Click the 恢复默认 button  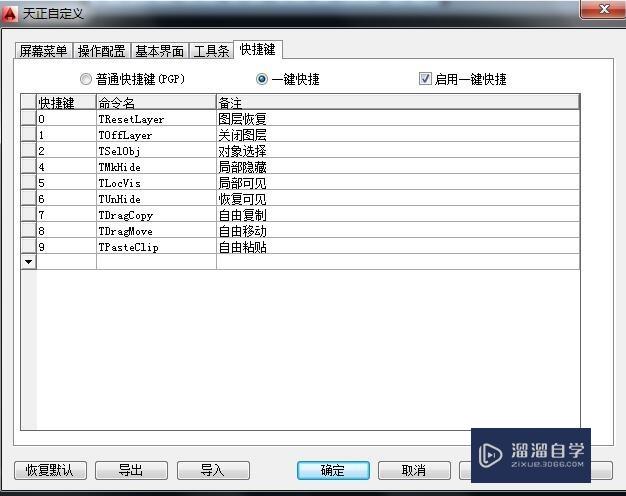[50, 470]
